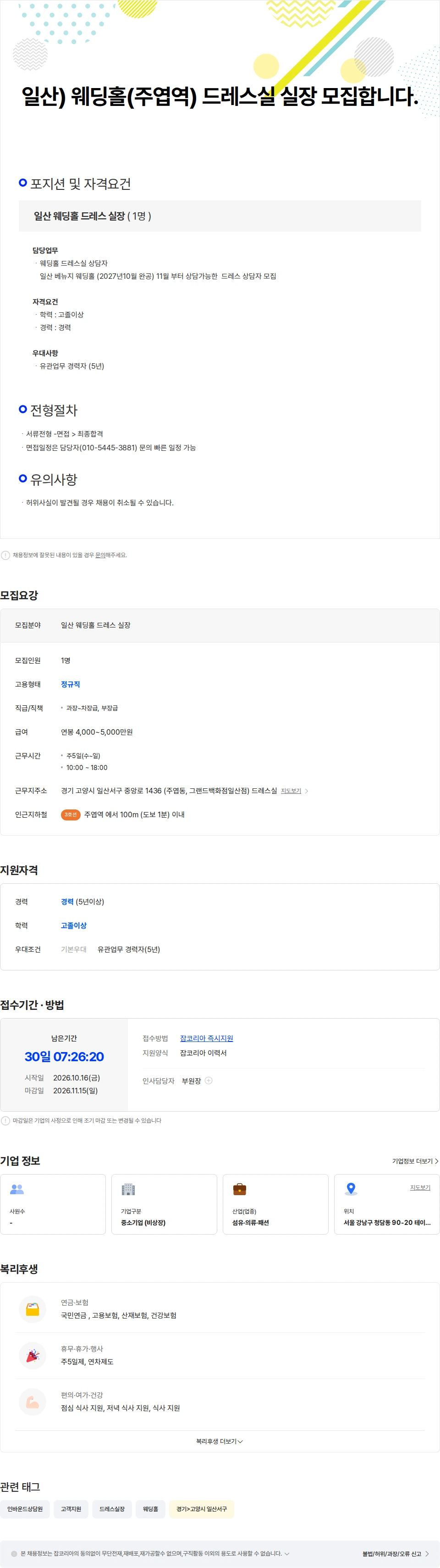Open 지도보기 in the 위치 card
This screenshot has height=1568, width=440.
pos(420,1187)
